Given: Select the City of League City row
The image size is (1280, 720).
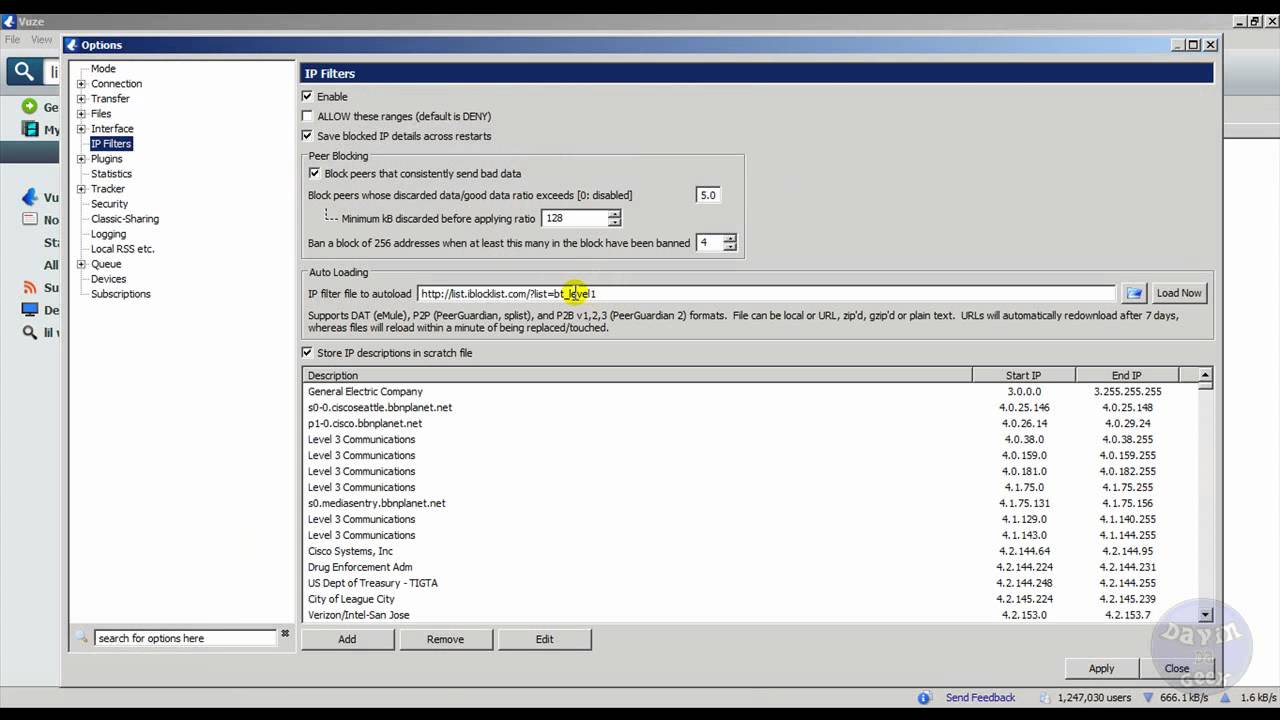Looking at the screenshot, I should 750,599.
